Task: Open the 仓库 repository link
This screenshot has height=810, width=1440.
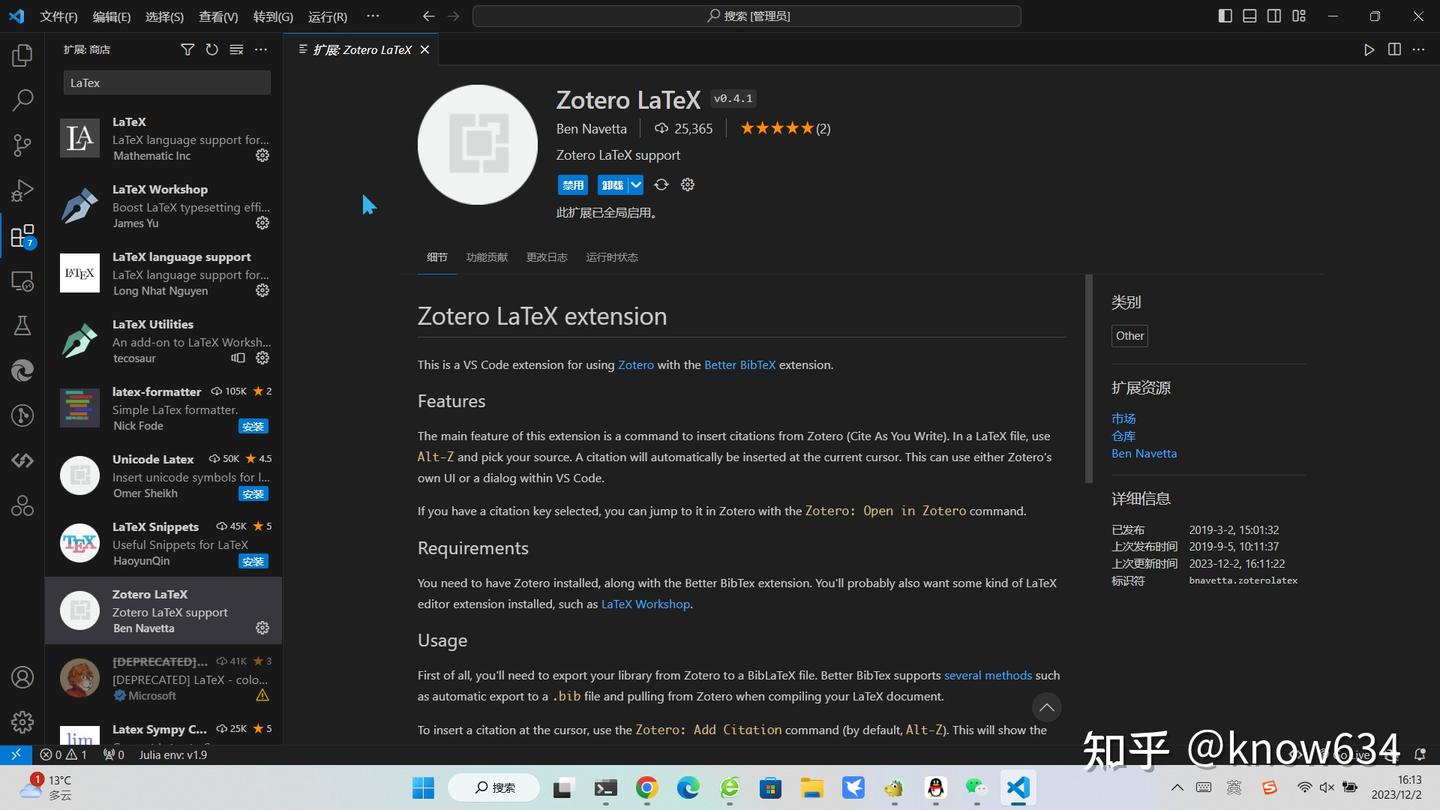Action: pos(1122,435)
